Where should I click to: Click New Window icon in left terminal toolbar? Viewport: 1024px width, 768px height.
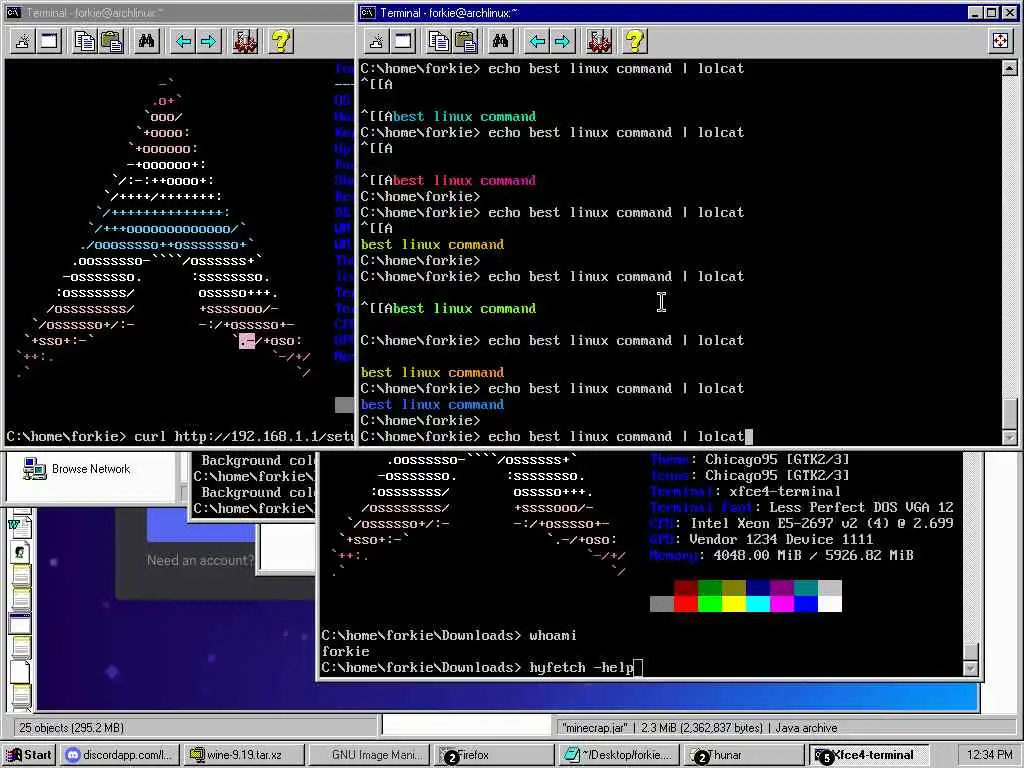pyautogui.click(x=50, y=42)
